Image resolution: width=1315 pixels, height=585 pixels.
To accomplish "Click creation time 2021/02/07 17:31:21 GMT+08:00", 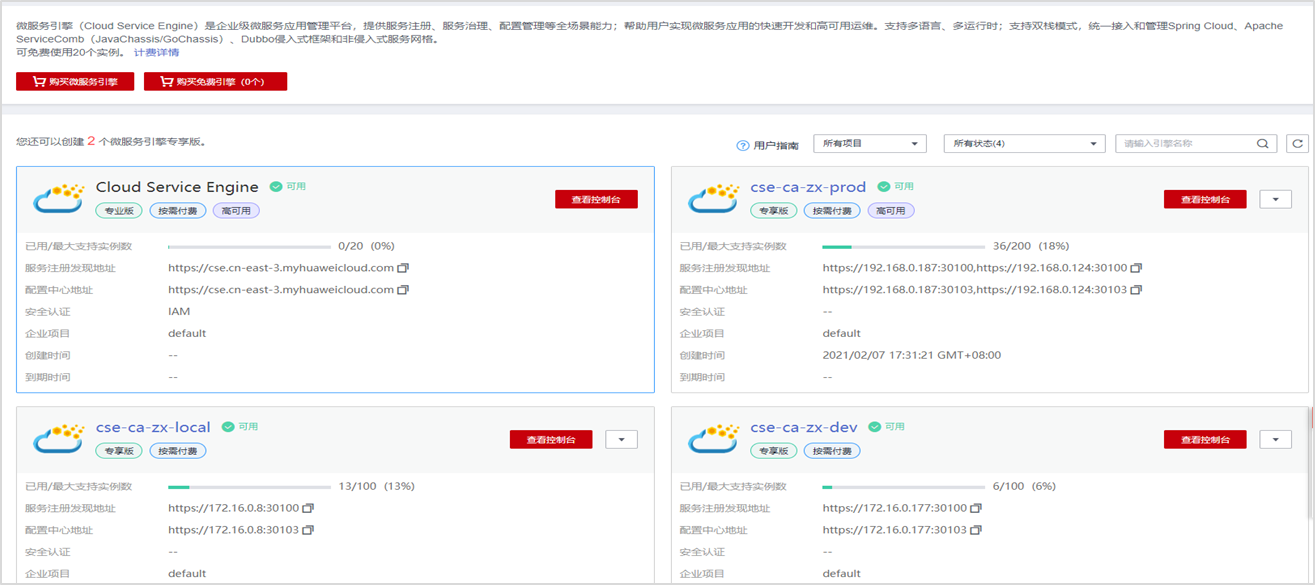I will pos(912,355).
